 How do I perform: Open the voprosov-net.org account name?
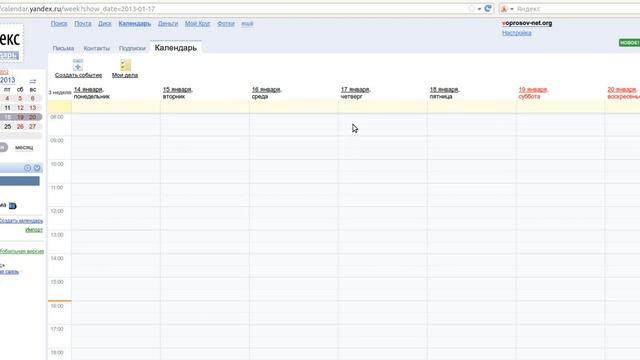click(x=527, y=23)
